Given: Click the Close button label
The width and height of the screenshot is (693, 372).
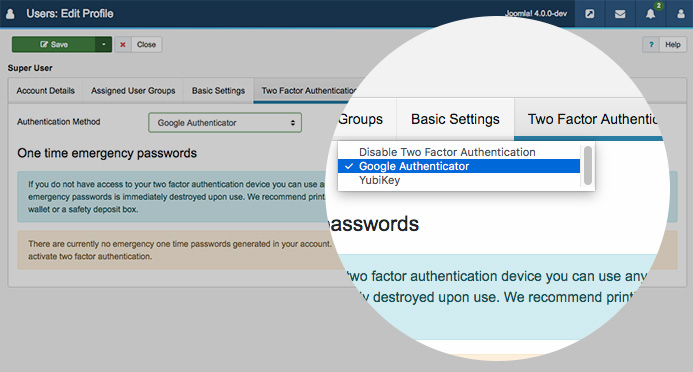Looking at the screenshot, I should click(146, 45).
